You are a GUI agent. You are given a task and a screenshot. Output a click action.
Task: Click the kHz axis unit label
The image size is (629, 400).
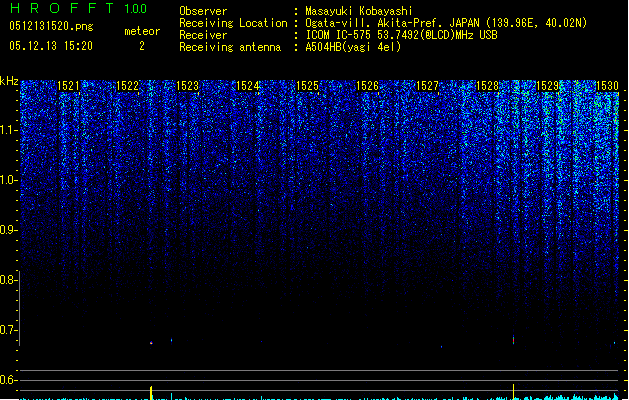point(9,81)
